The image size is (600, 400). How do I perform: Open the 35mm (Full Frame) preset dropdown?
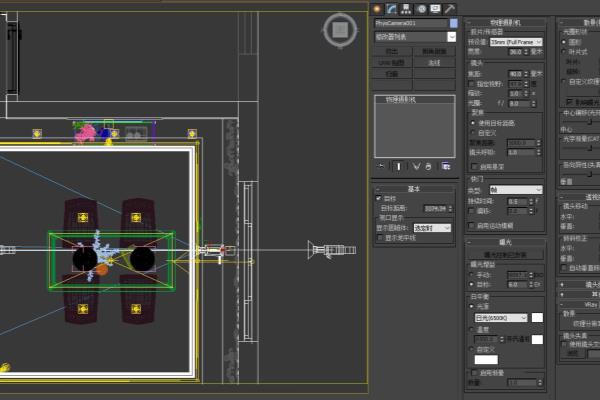[516, 42]
